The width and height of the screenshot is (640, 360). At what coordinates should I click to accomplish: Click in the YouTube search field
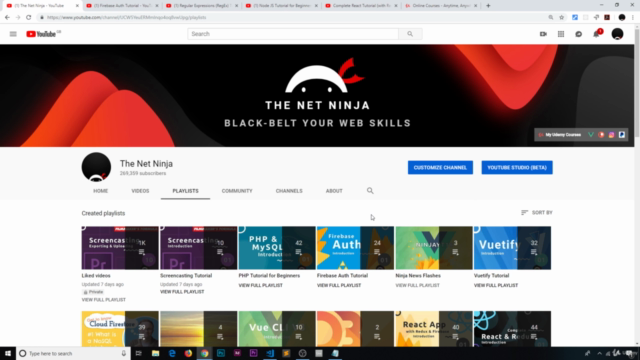pos(293,34)
